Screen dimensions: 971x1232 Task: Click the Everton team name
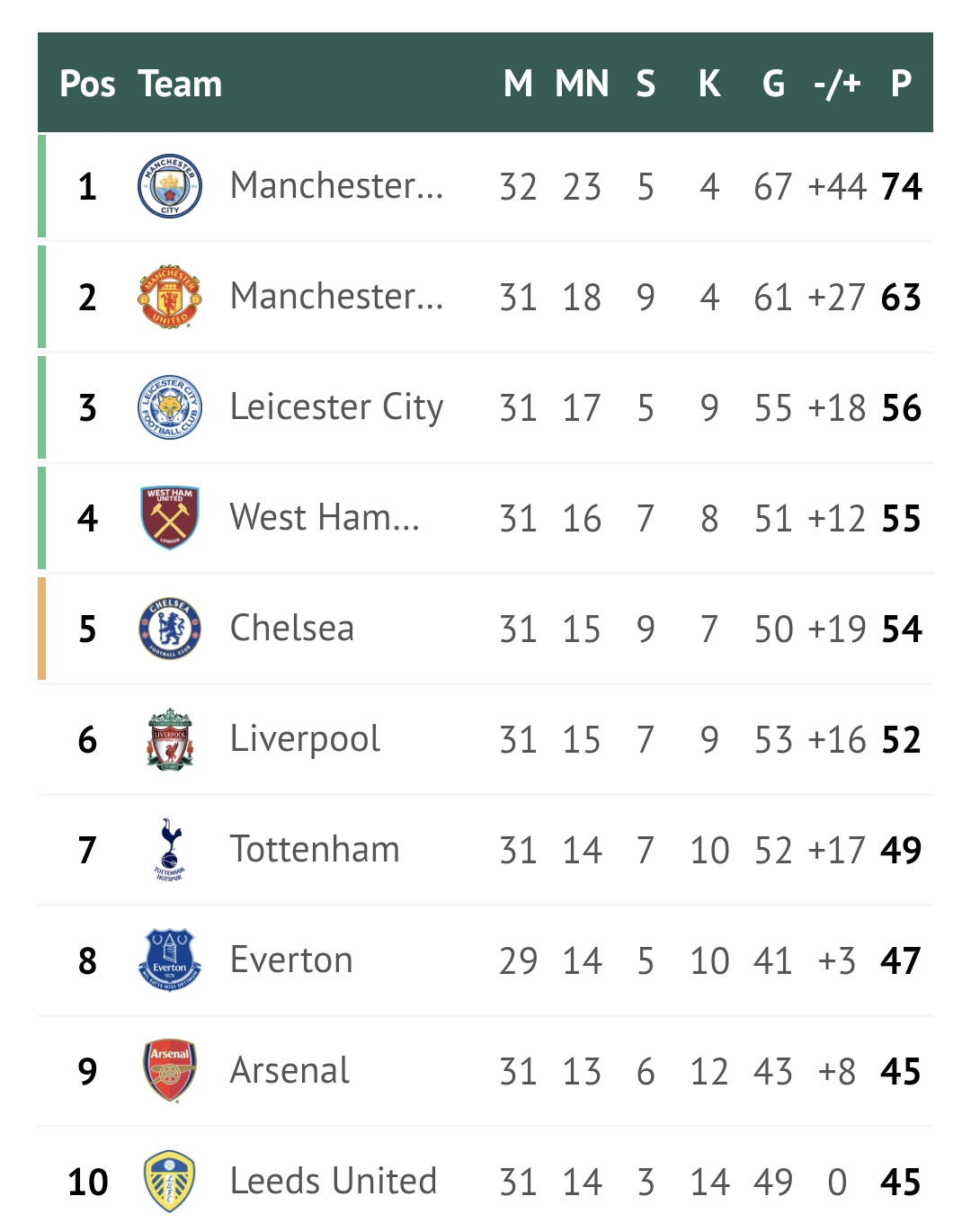(x=291, y=960)
